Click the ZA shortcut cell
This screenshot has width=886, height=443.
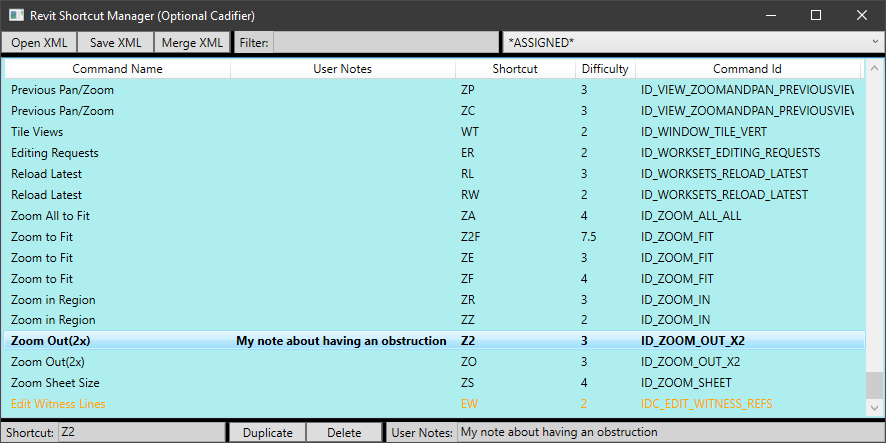point(468,216)
